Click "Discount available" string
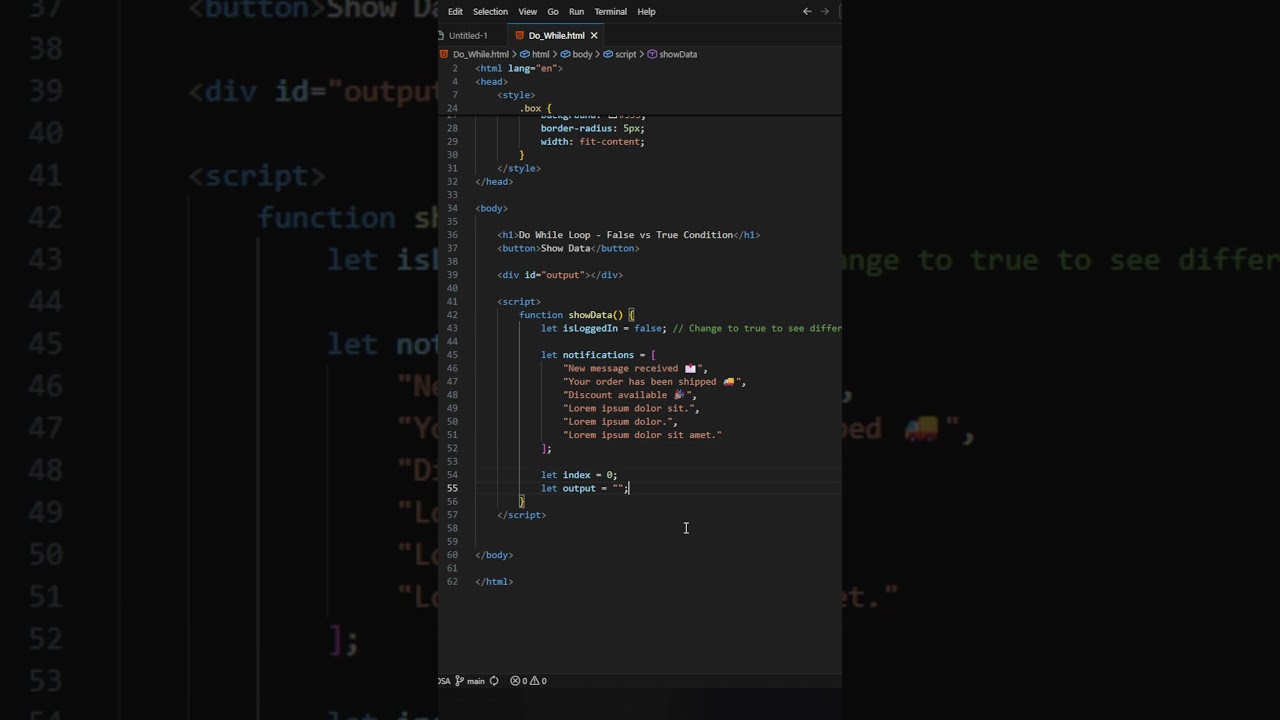Image resolution: width=1280 pixels, height=720 pixels. pos(627,395)
